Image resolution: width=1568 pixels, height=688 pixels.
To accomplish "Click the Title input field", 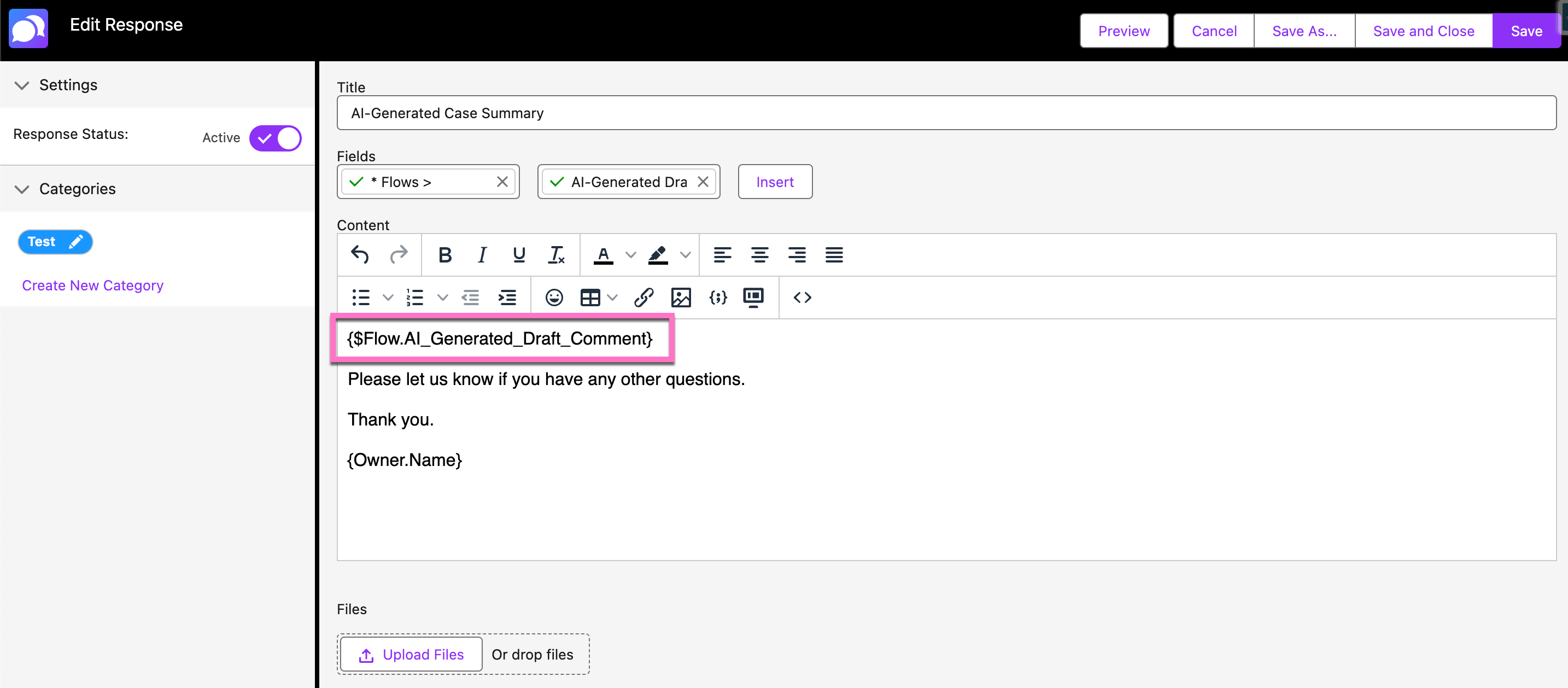I will tap(946, 113).
